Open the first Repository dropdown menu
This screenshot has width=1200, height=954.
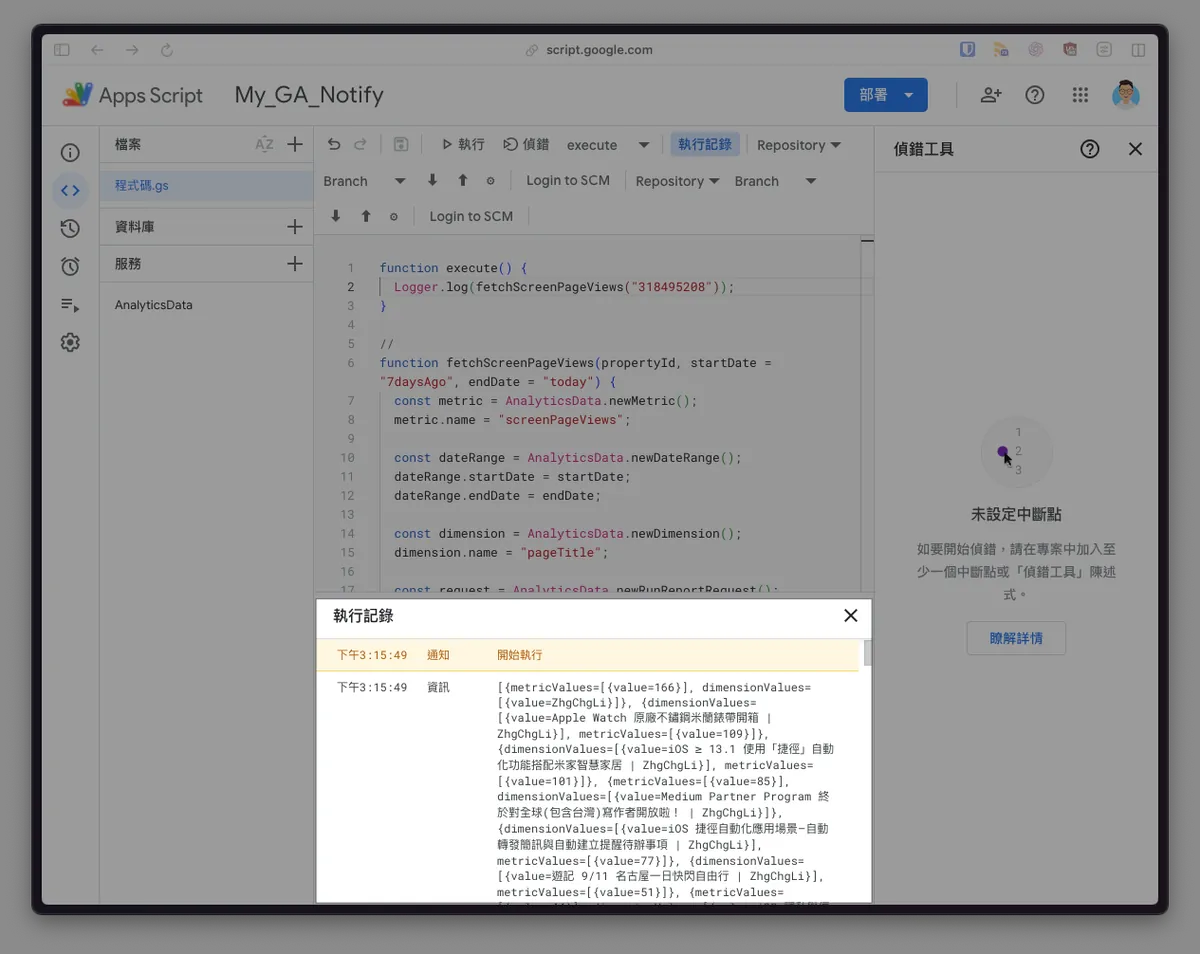(798, 145)
